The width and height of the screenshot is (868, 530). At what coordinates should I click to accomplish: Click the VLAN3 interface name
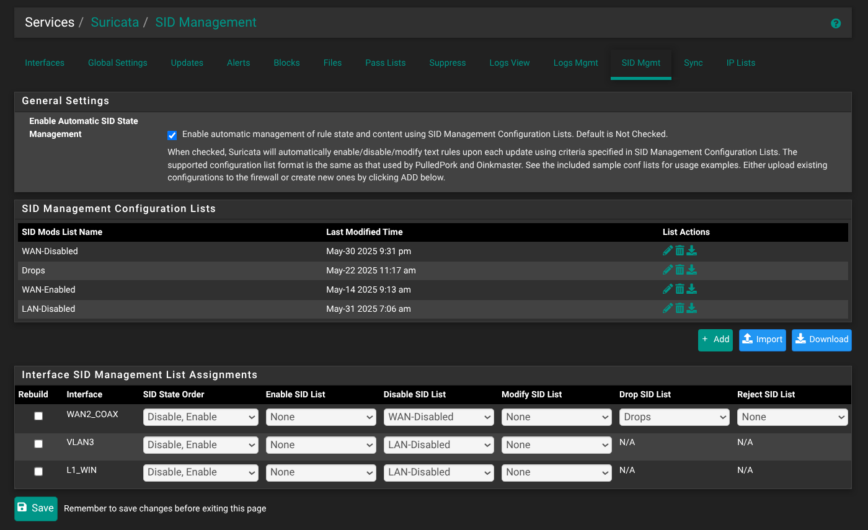80,442
